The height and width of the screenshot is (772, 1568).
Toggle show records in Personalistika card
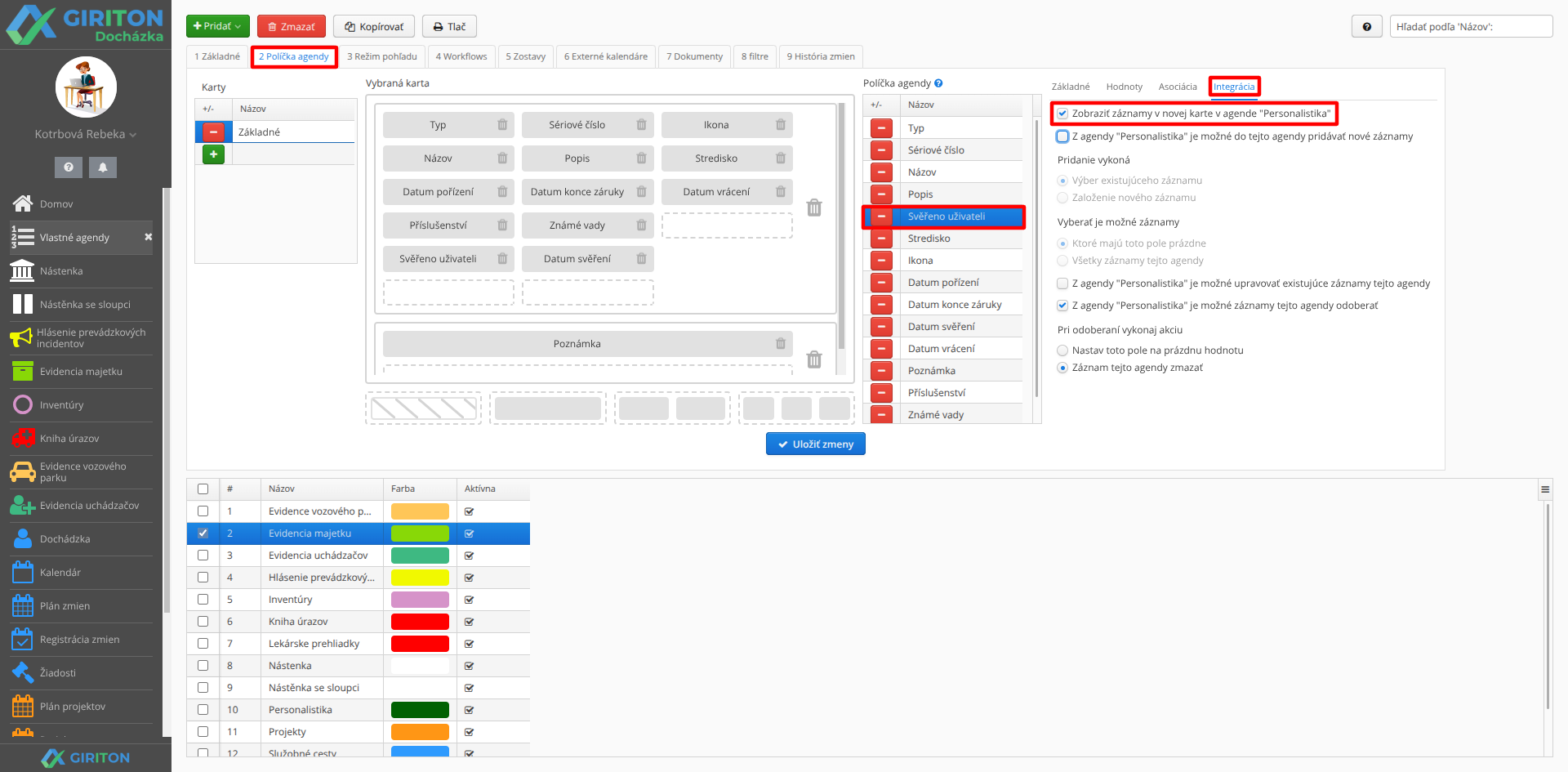(x=1062, y=114)
